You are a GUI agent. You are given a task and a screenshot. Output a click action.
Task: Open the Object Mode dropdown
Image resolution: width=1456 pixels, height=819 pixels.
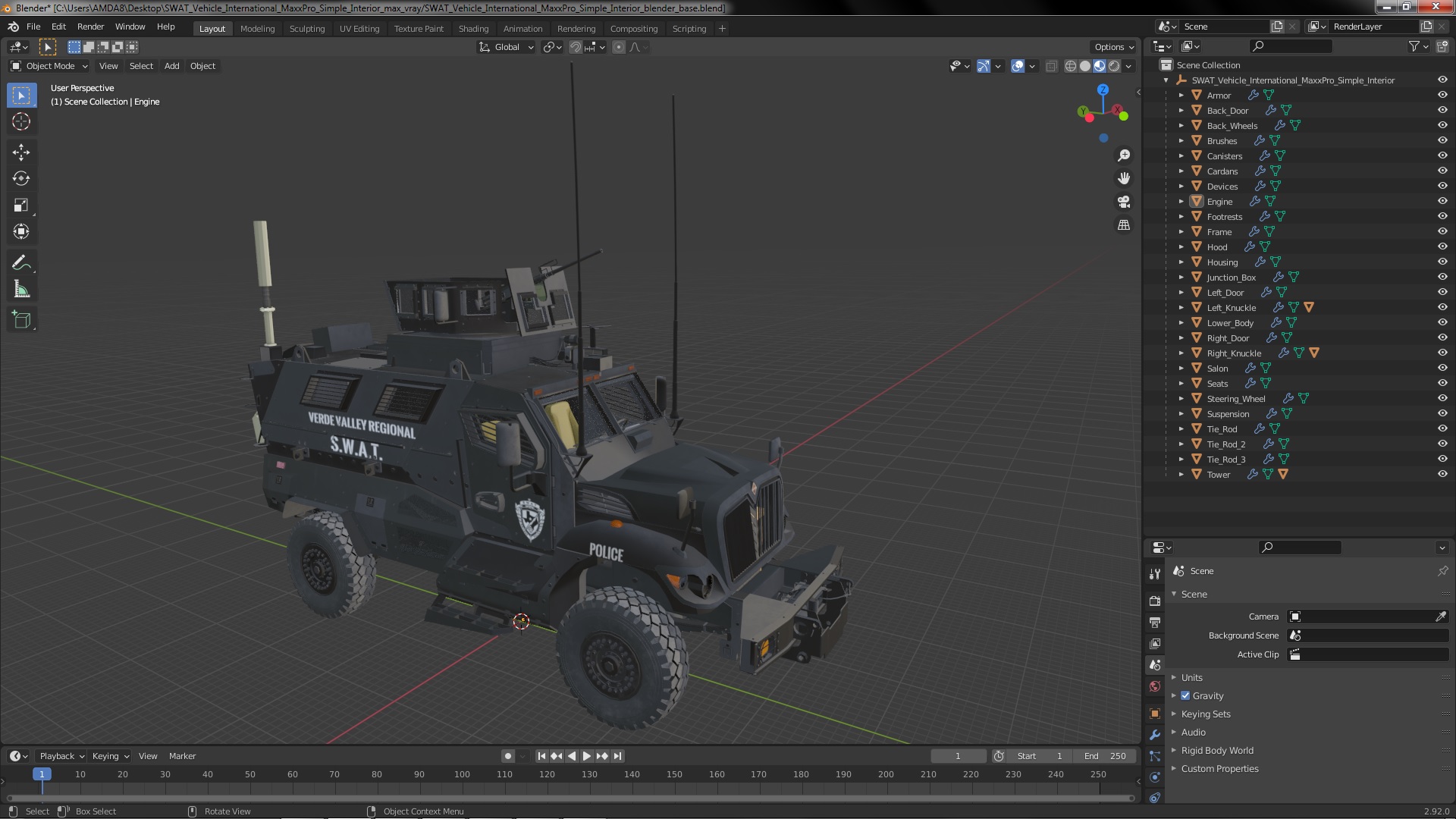(x=50, y=66)
